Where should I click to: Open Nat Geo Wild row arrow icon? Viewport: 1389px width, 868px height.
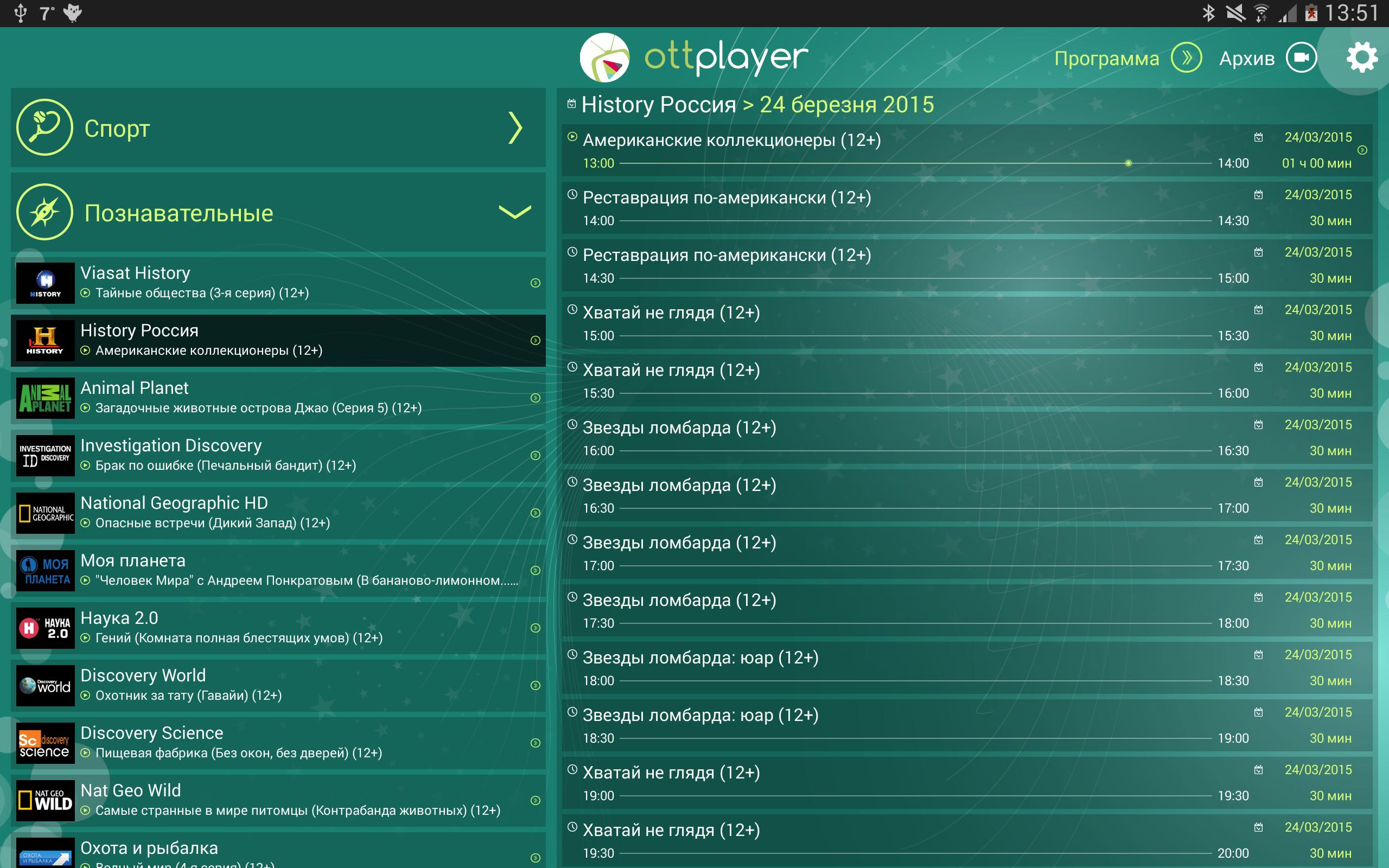coord(535,800)
